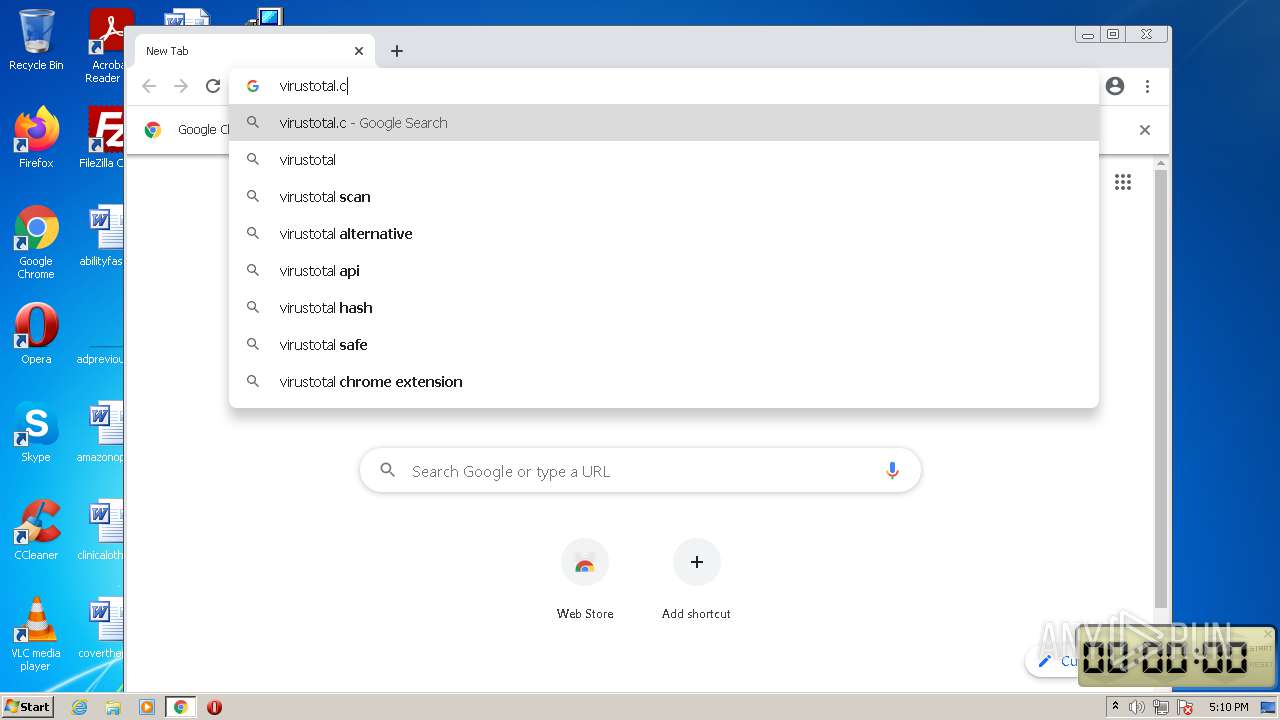Viewport: 1280px width, 720px height.
Task: Close the New Tab tab
Action: click(x=359, y=51)
